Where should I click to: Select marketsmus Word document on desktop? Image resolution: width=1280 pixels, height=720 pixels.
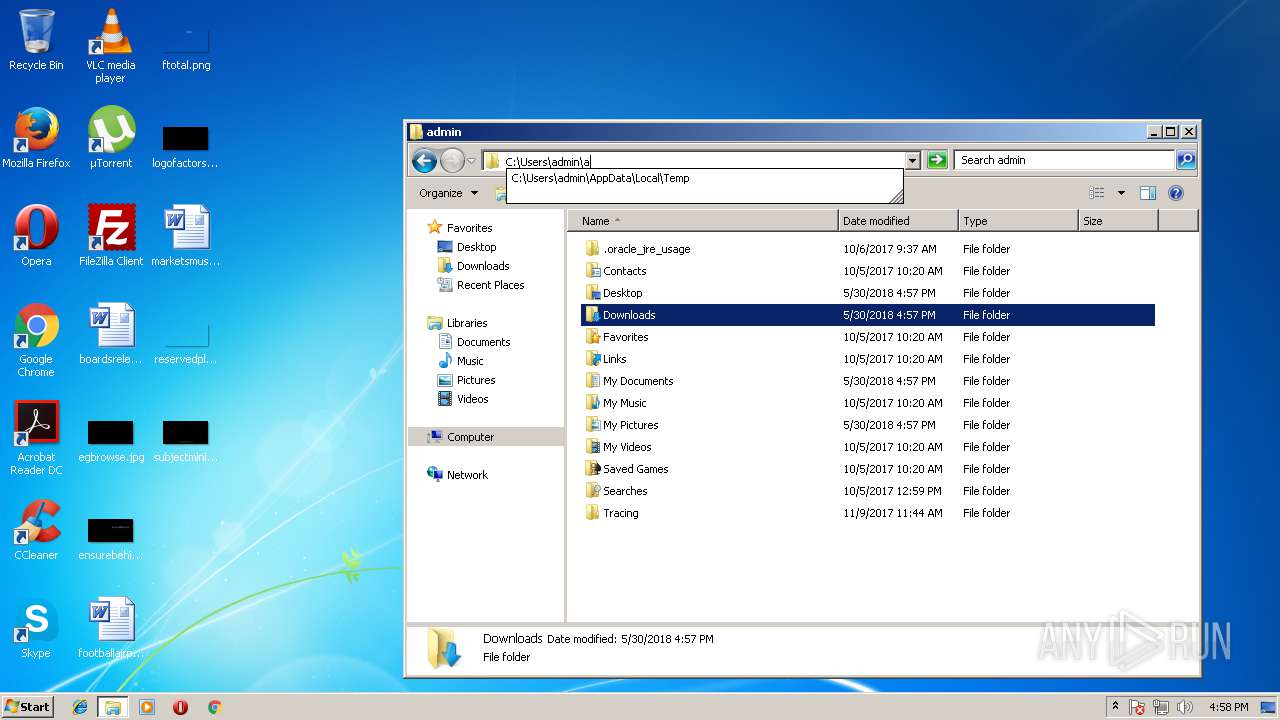pyautogui.click(x=186, y=236)
